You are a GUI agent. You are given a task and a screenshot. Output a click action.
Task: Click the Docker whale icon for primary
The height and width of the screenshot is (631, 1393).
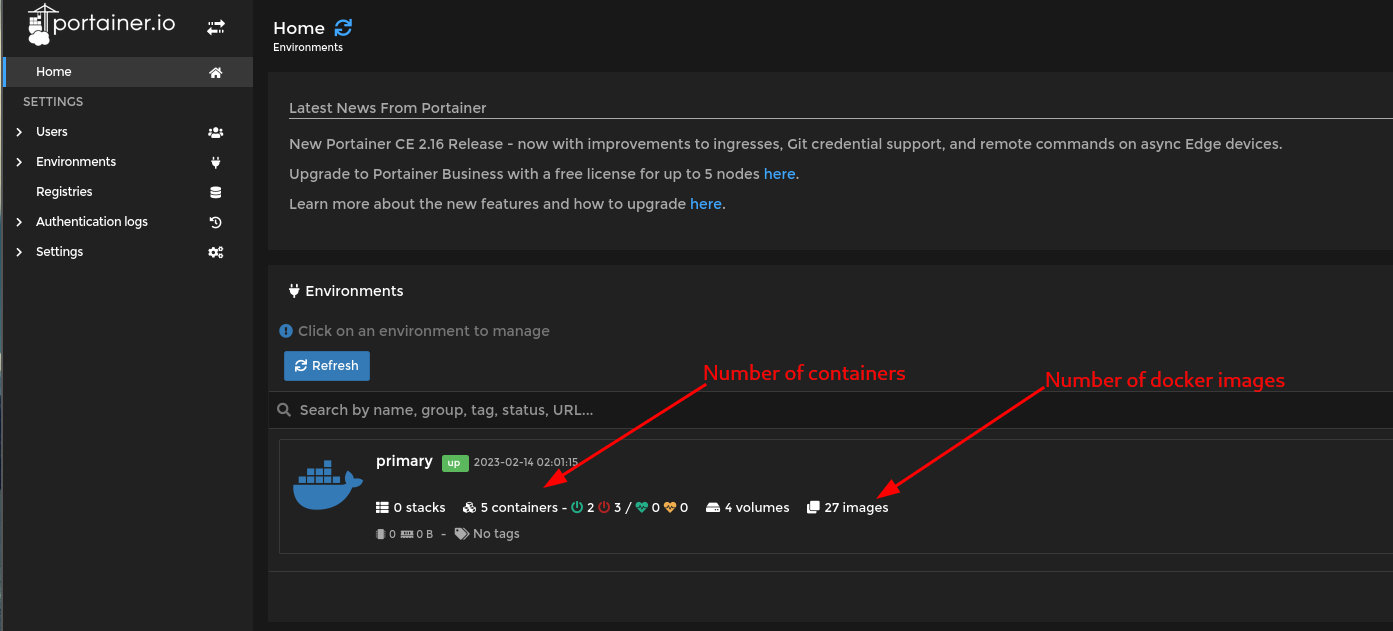point(327,487)
